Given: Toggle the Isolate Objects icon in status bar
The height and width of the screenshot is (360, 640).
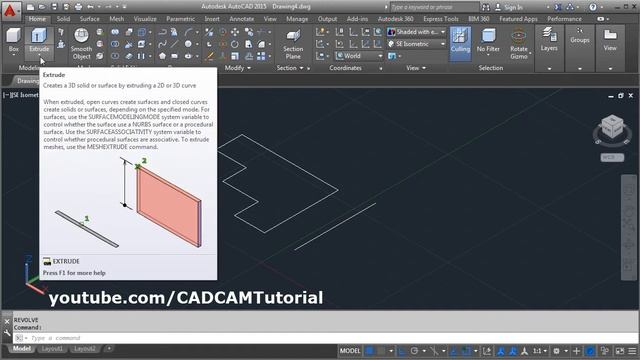Looking at the screenshot, I should tap(605, 351).
